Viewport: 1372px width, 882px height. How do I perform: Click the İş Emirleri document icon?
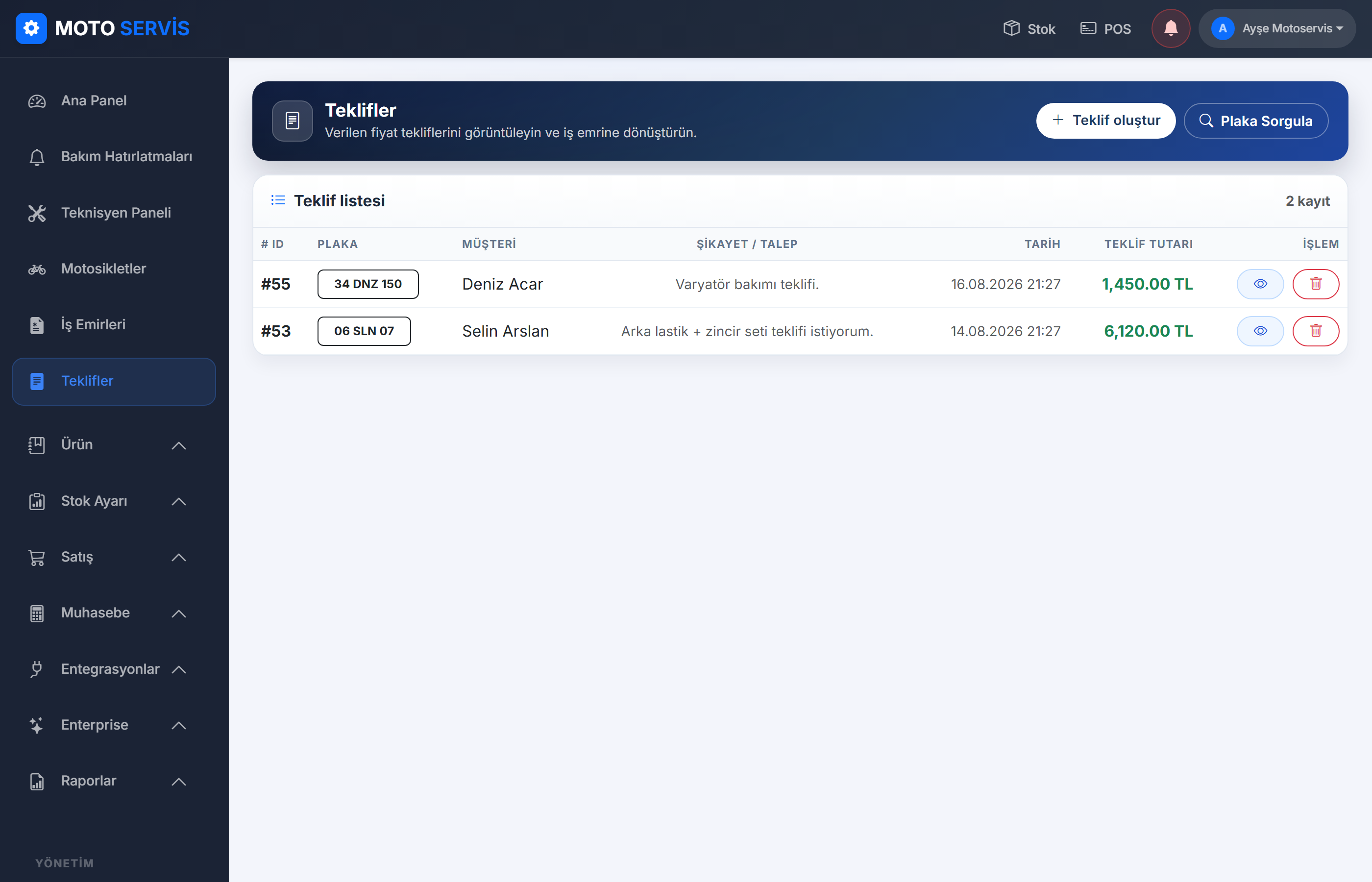[37, 325]
